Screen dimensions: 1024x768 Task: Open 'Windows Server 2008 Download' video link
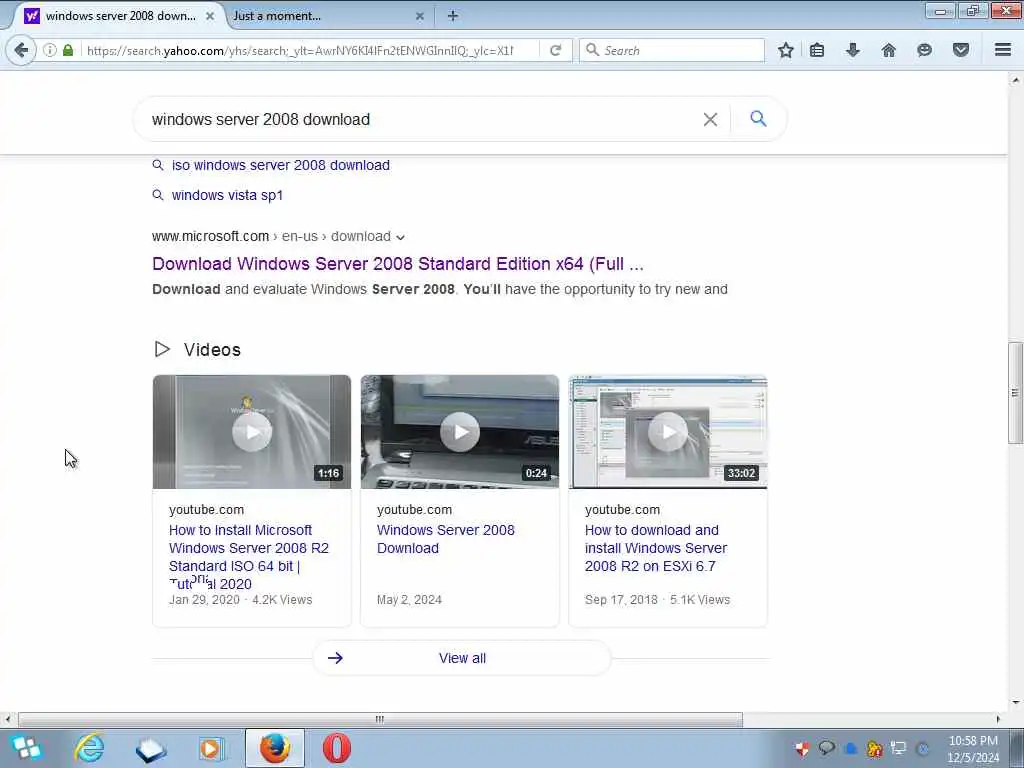(x=445, y=539)
